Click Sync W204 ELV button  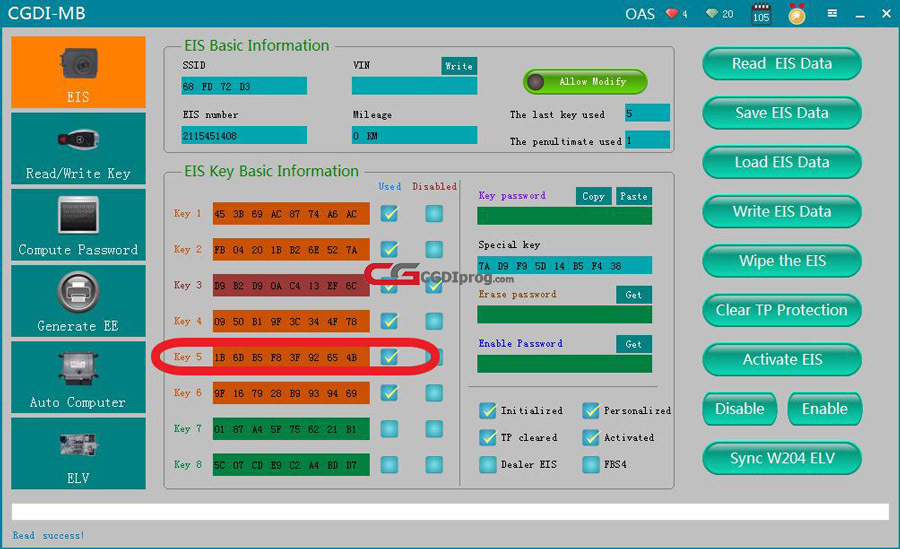[782, 459]
